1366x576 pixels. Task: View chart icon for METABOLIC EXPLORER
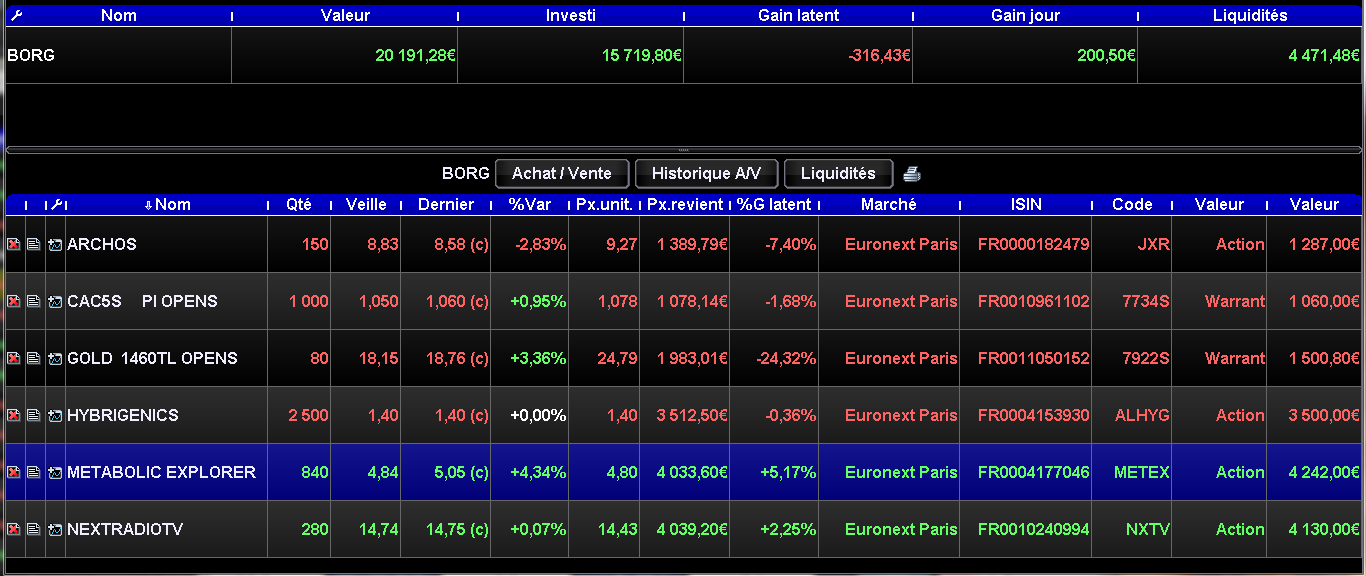[x=55, y=472]
